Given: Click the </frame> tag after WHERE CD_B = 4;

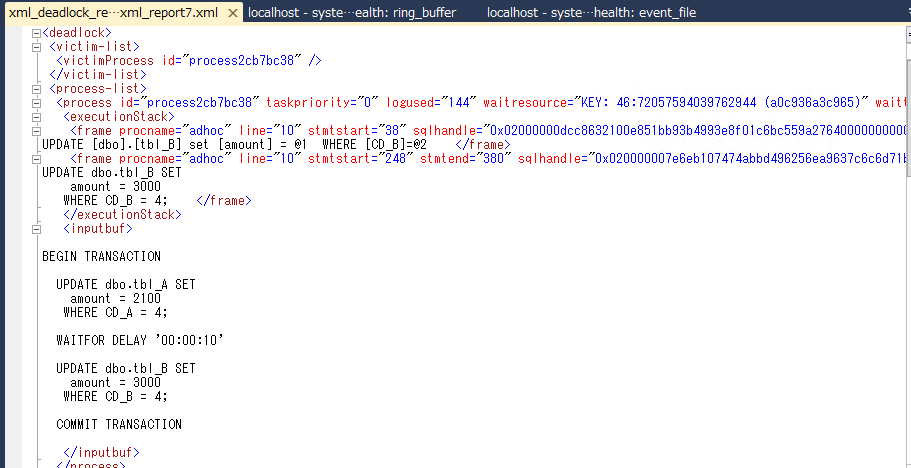Looking at the screenshot, I should (x=224, y=200).
